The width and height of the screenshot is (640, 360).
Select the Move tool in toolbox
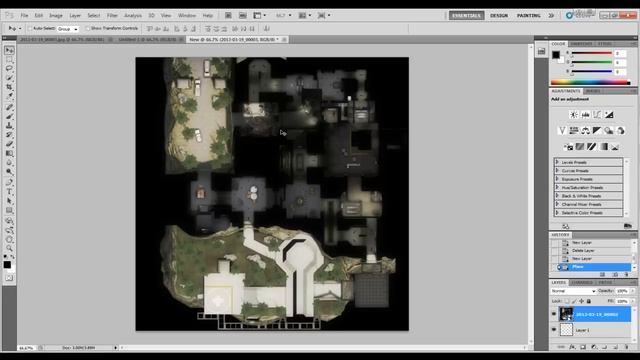click(9, 50)
